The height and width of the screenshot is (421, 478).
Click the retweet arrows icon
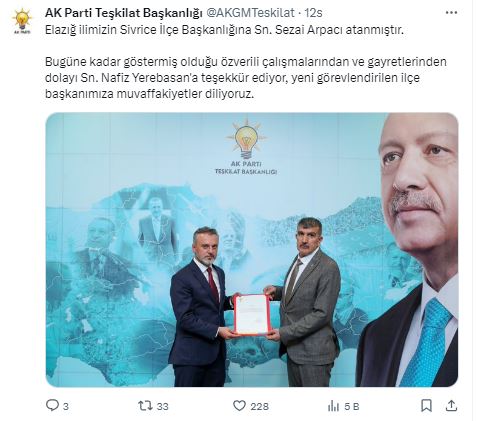(x=145, y=406)
